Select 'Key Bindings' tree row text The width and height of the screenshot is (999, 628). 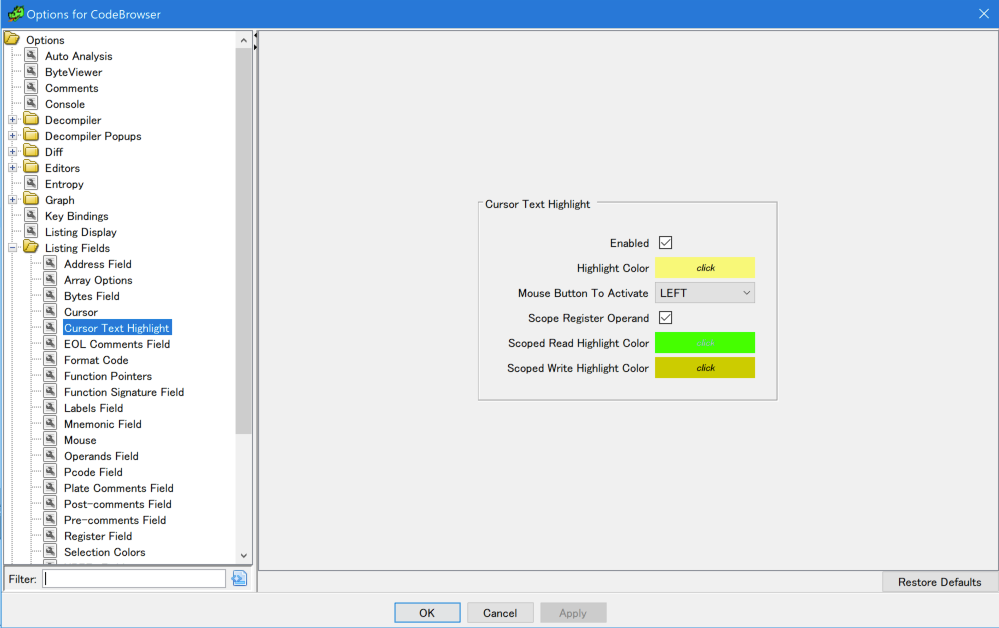pyautogui.click(x=76, y=216)
